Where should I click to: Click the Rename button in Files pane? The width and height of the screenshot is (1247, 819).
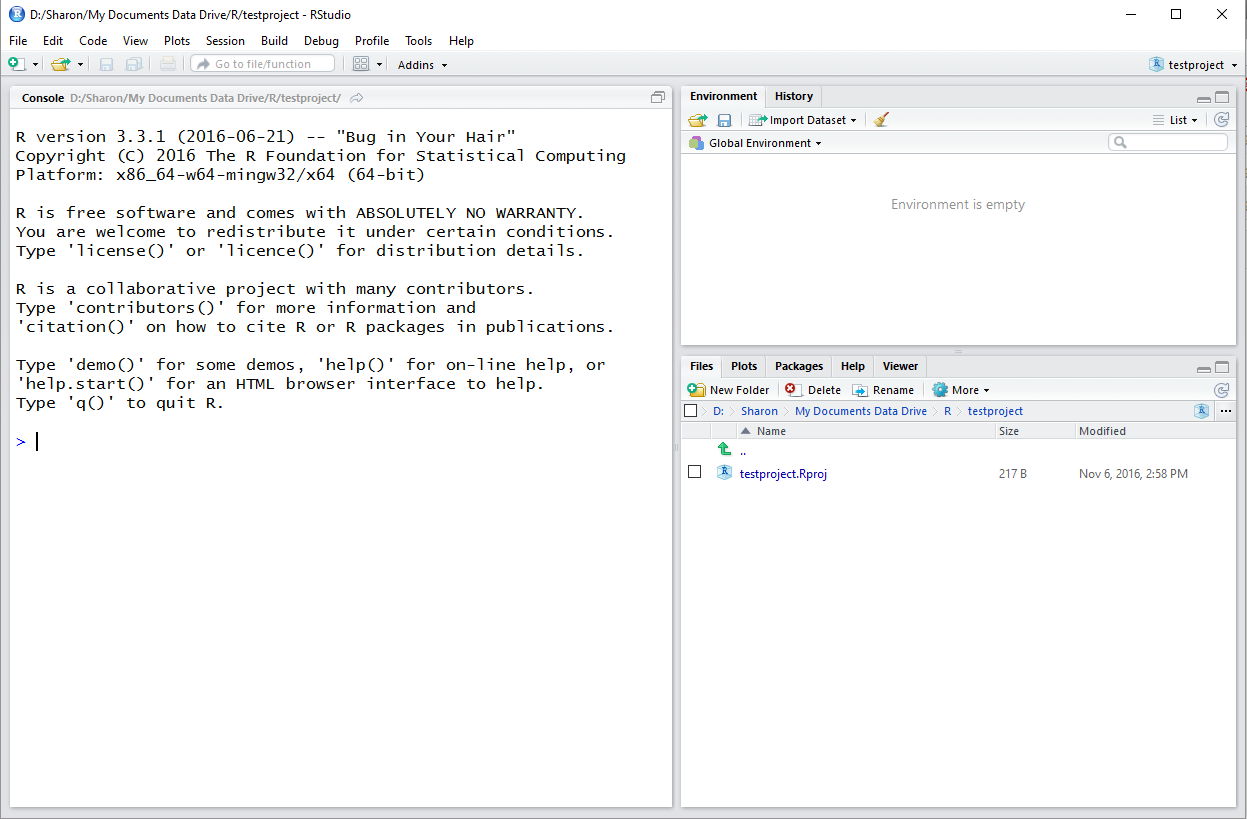[x=883, y=390]
